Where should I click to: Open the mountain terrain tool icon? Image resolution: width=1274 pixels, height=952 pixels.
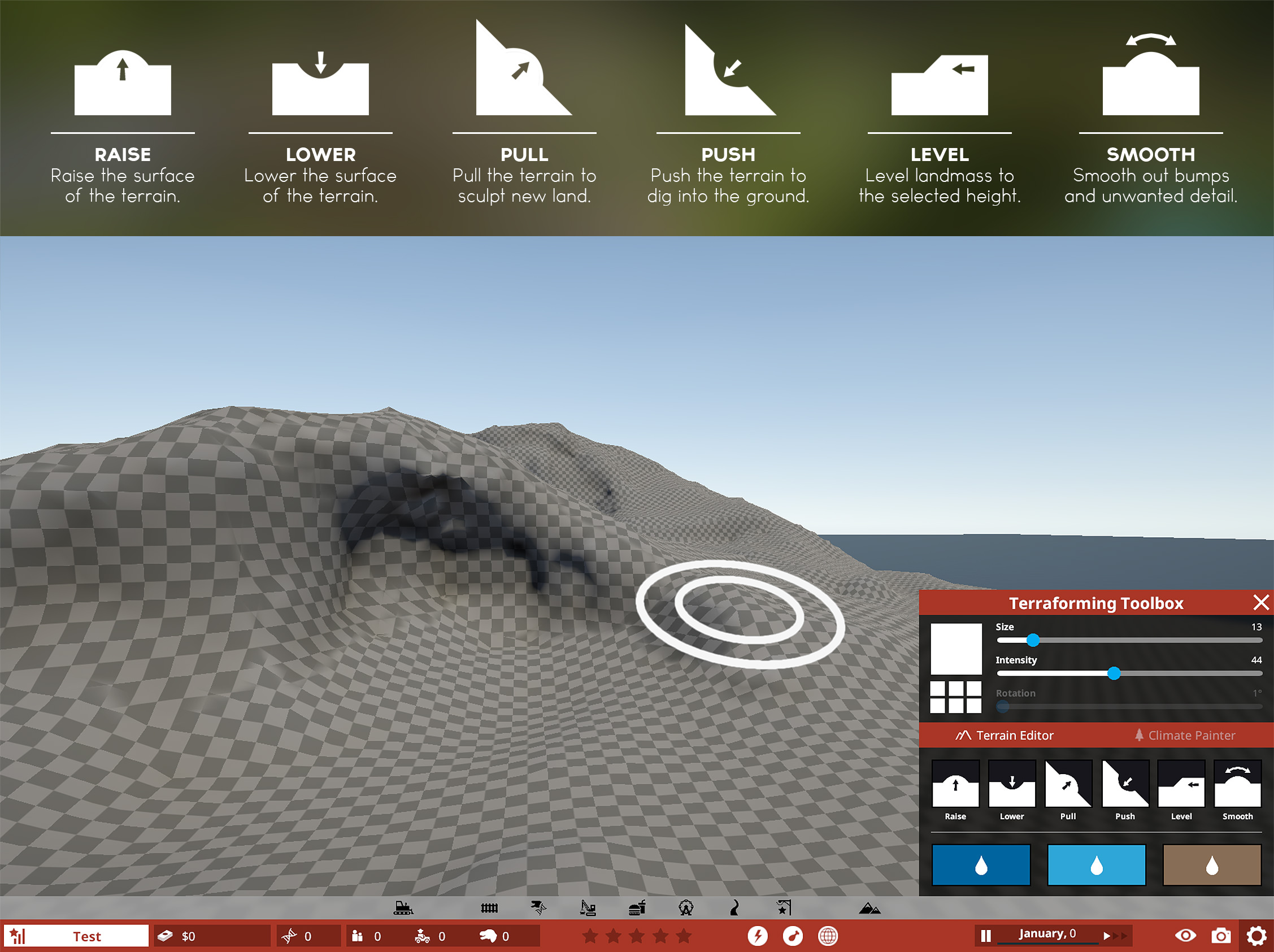coord(869,909)
